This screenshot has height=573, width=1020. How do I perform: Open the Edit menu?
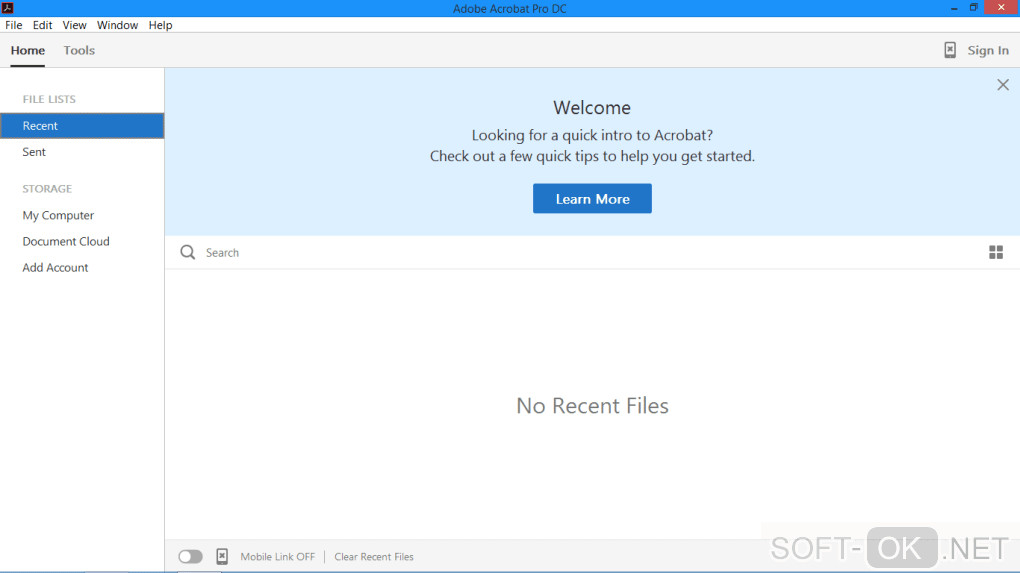pos(42,25)
